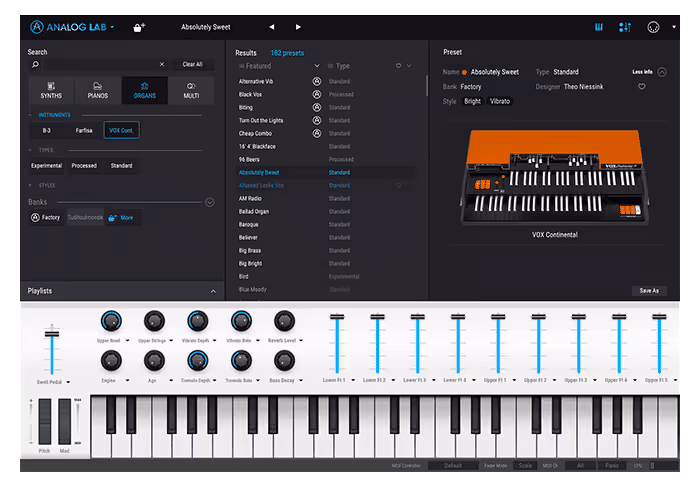Image resolution: width=700 pixels, height=486 pixels.
Task: Click the Save As button
Action: click(x=649, y=291)
